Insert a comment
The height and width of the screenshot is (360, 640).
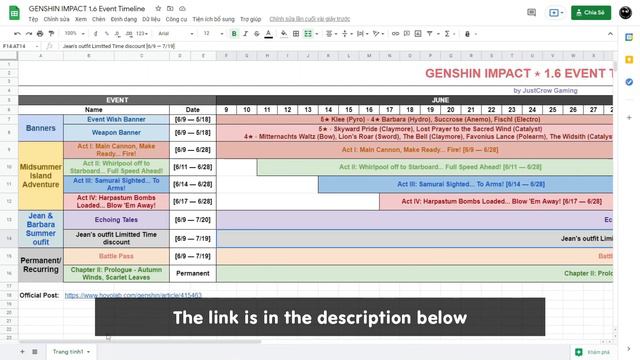pos(407,33)
